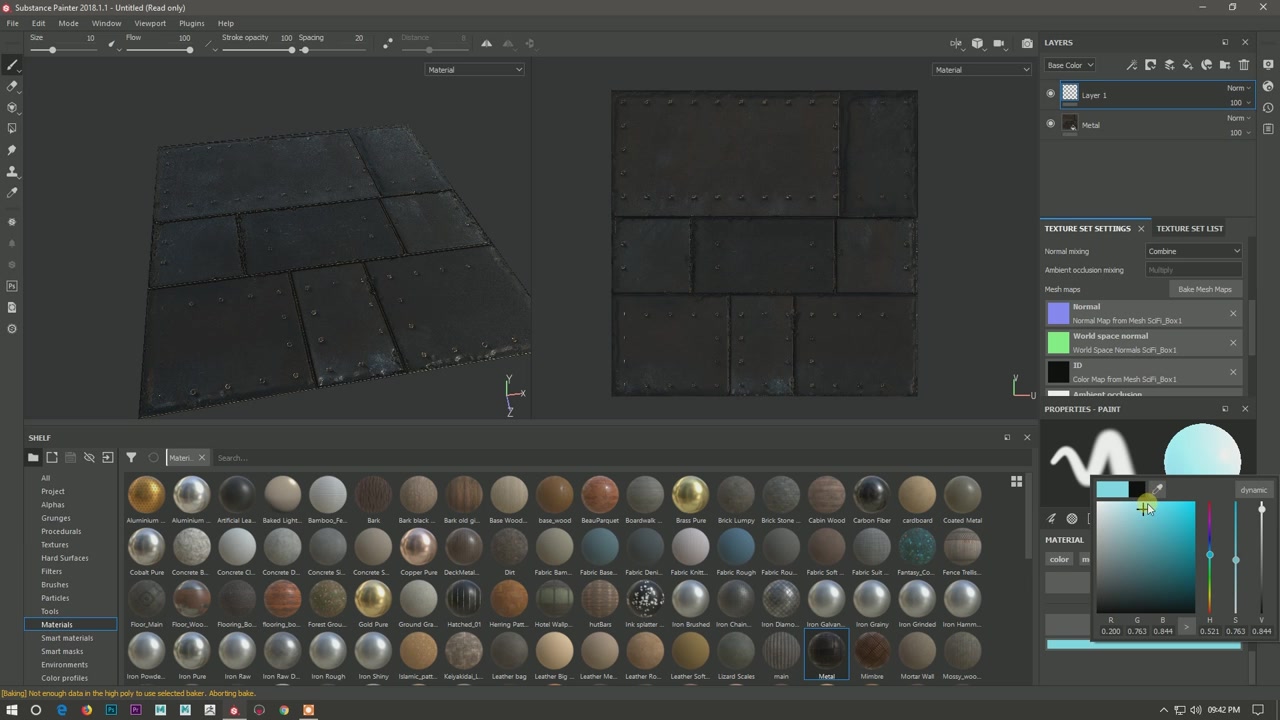
Task: Hide the Metal layer visibility
Action: click(x=1050, y=124)
